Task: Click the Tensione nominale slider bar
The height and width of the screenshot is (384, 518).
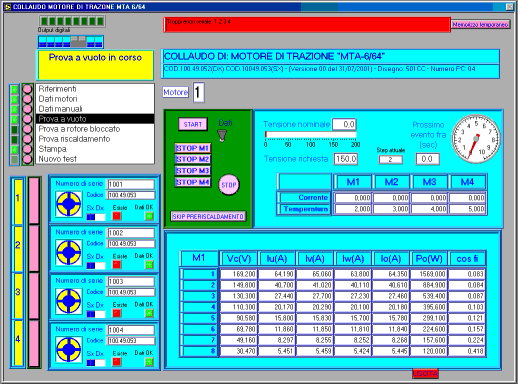Action: tap(311, 135)
